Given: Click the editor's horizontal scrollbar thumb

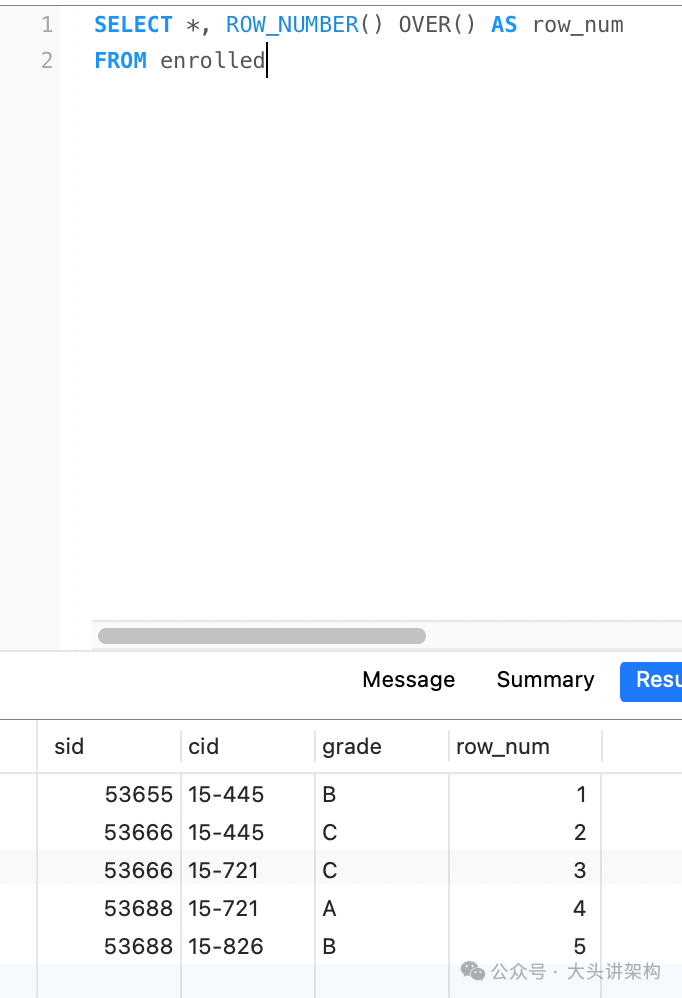Looking at the screenshot, I should click(x=262, y=636).
